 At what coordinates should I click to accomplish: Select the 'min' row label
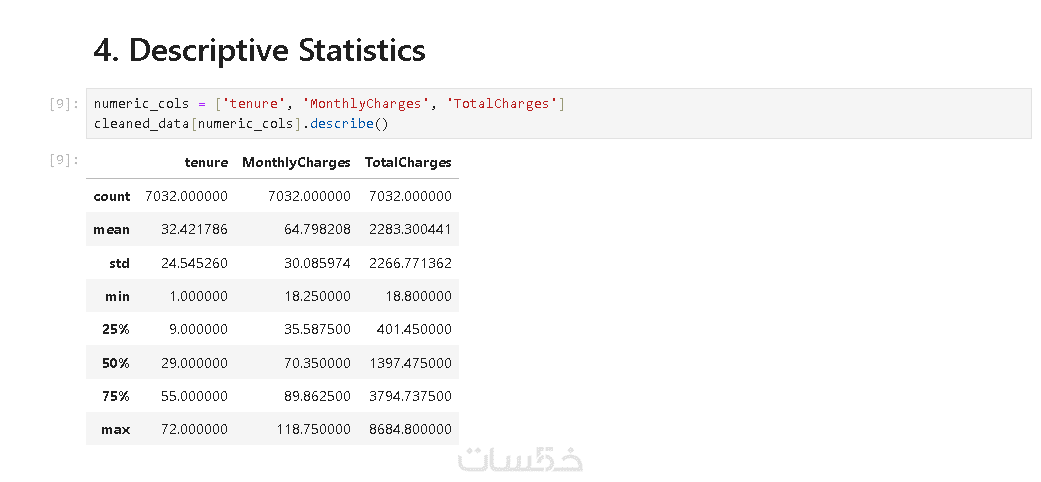[x=117, y=296]
